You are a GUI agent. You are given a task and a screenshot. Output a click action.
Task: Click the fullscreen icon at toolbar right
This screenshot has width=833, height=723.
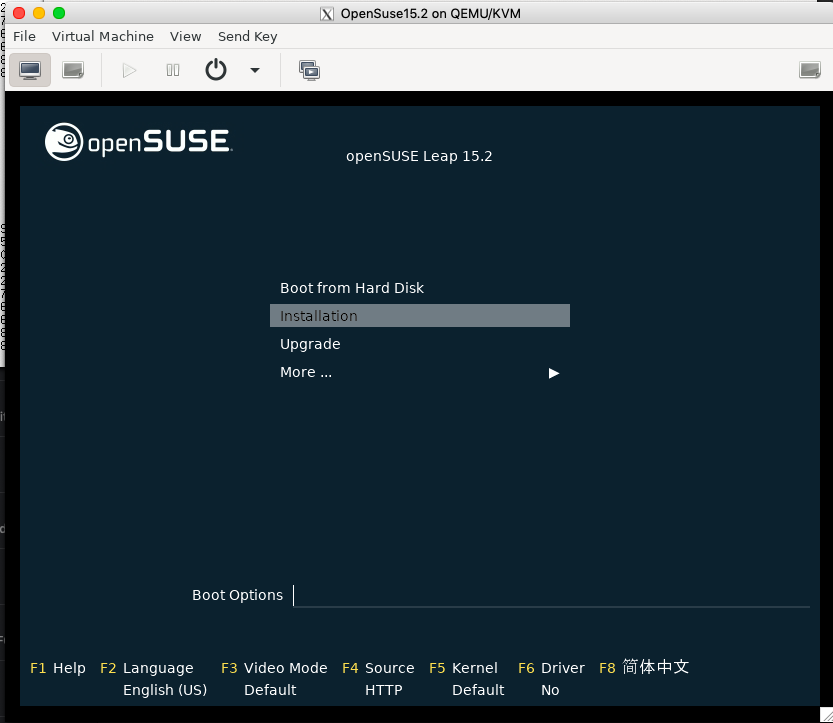coord(810,70)
